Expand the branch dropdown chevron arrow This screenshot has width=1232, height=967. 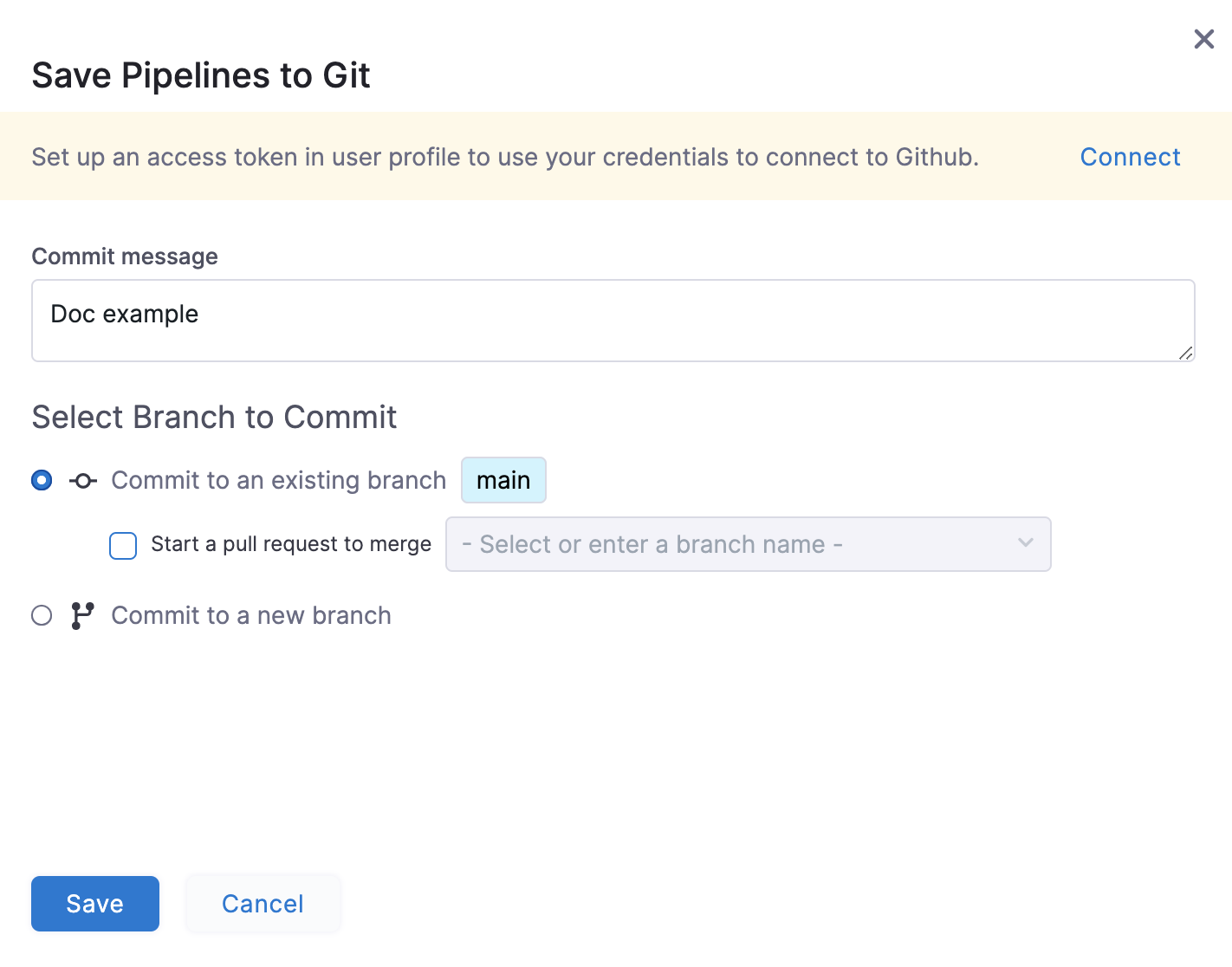point(1026,543)
